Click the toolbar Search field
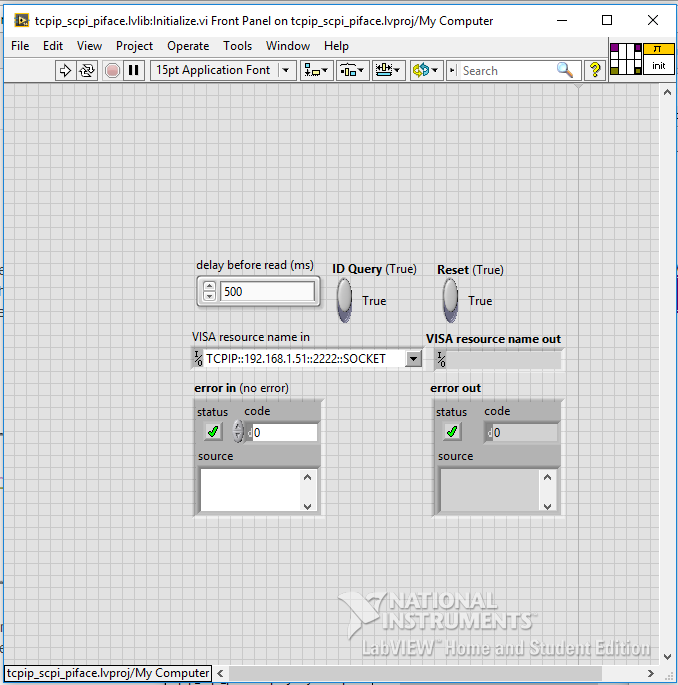The height and width of the screenshot is (685, 678). (507, 70)
